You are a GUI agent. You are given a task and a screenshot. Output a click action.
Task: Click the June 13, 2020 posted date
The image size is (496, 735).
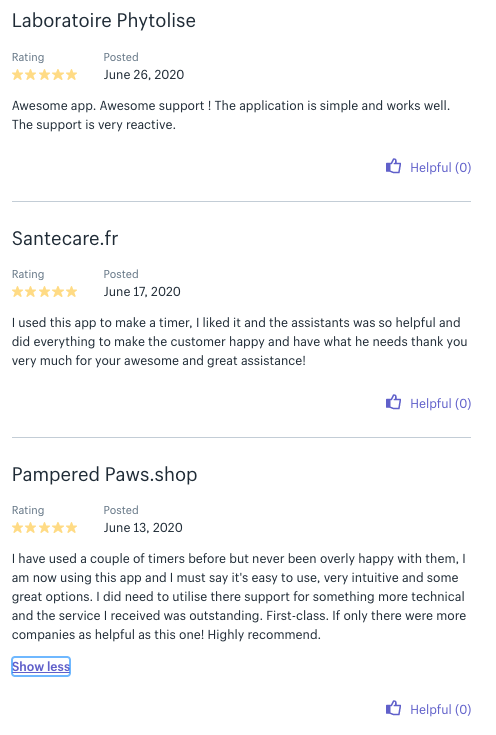[143, 528]
